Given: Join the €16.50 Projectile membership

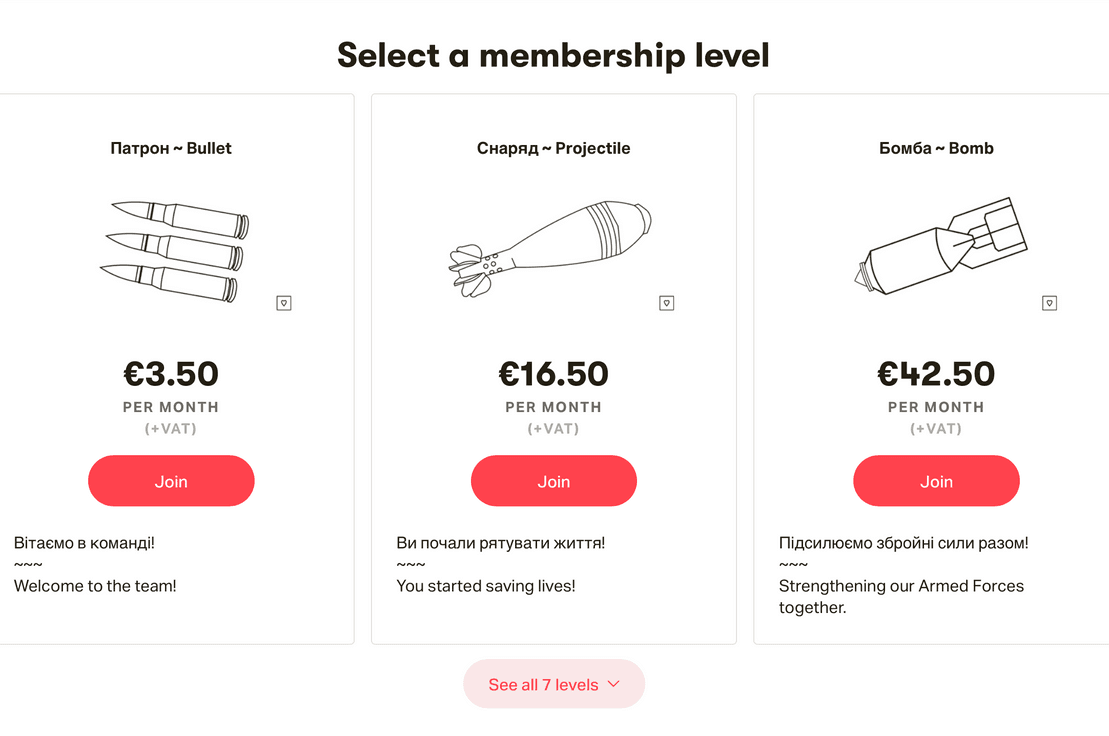Looking at the screenshot, I should pyautogui.click(x=554, y=481).
